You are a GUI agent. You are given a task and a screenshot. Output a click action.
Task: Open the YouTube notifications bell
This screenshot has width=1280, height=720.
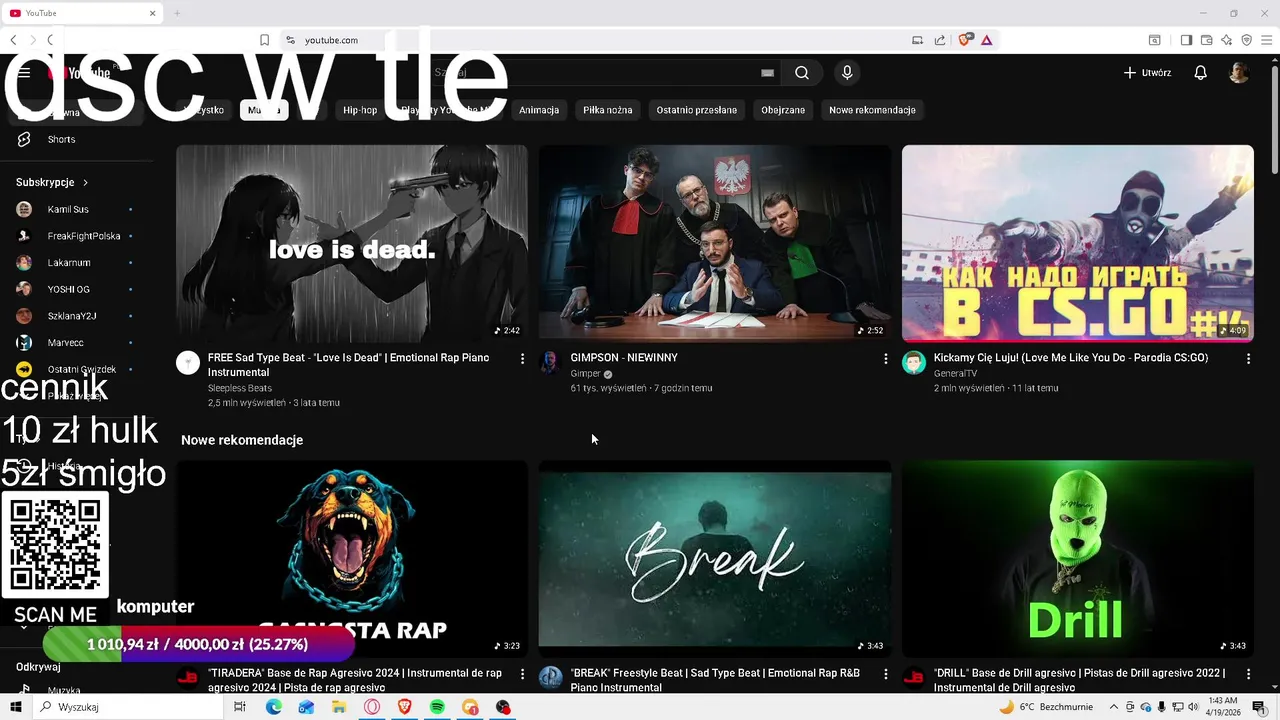(x=1200, y=73)
